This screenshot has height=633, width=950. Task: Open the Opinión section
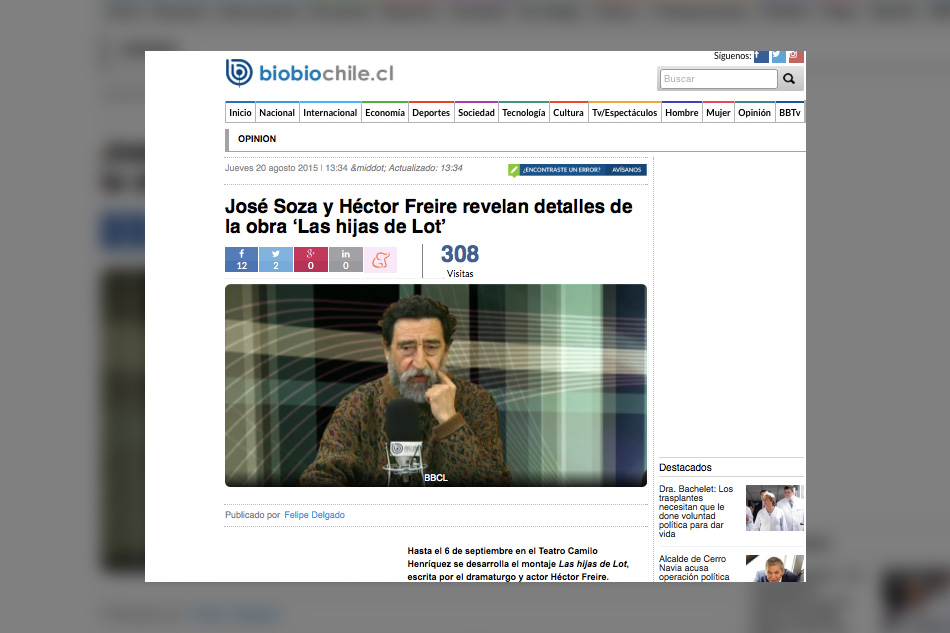pos(754,113)
